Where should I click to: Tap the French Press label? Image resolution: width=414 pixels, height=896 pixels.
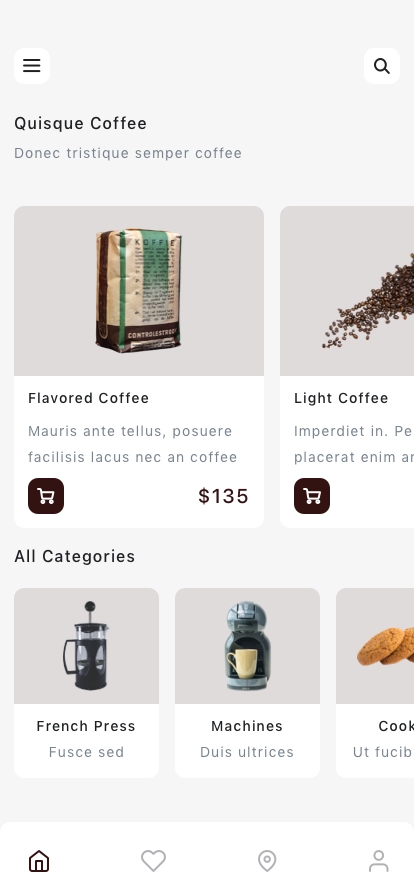coord(86,726)
